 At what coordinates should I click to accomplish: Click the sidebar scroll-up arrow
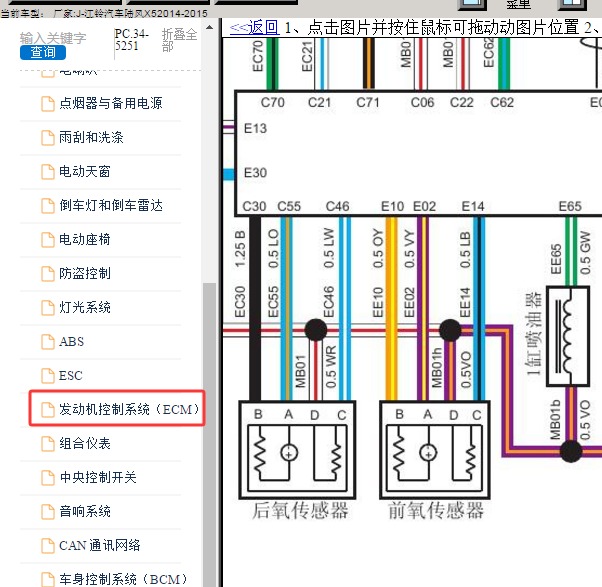click(209, 27)
